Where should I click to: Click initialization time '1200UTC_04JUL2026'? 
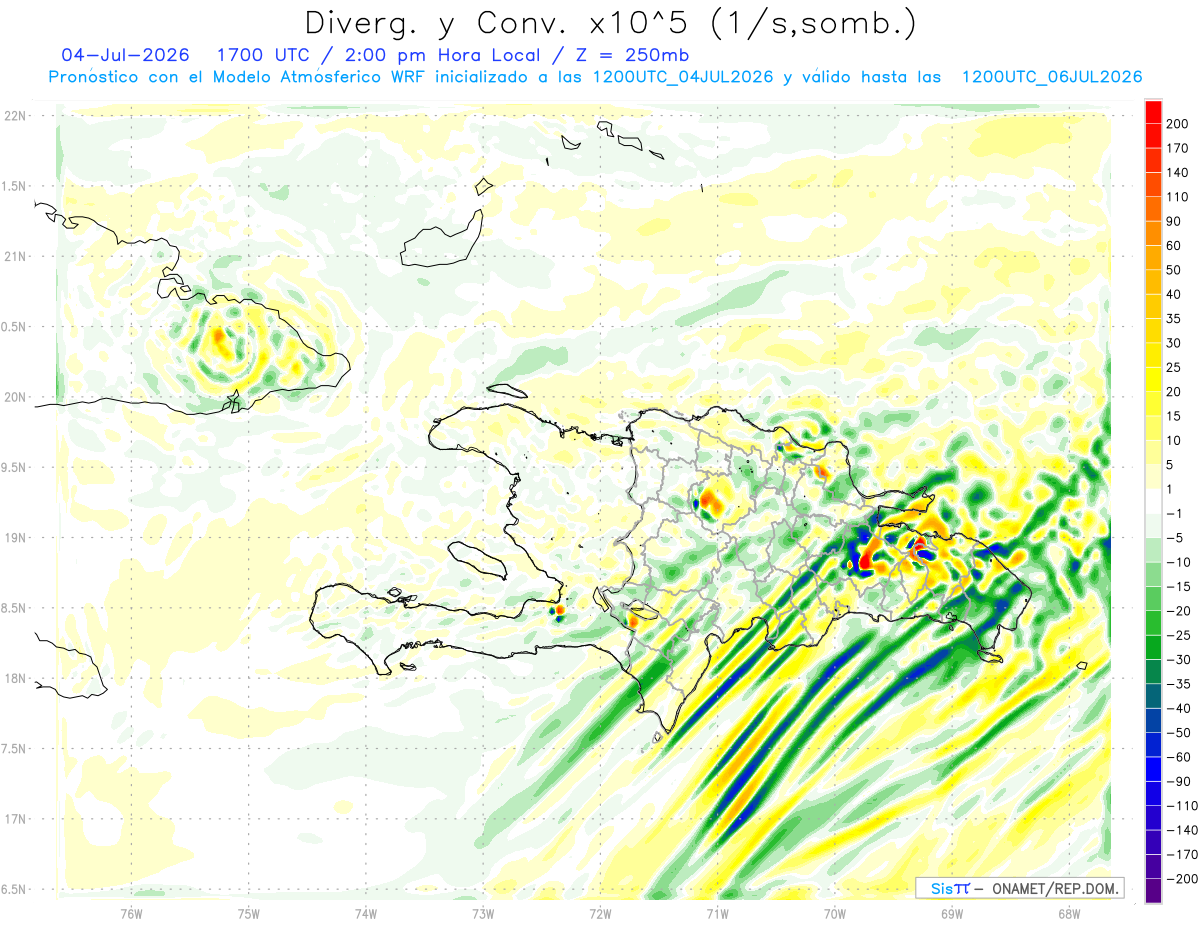(684, 77)
